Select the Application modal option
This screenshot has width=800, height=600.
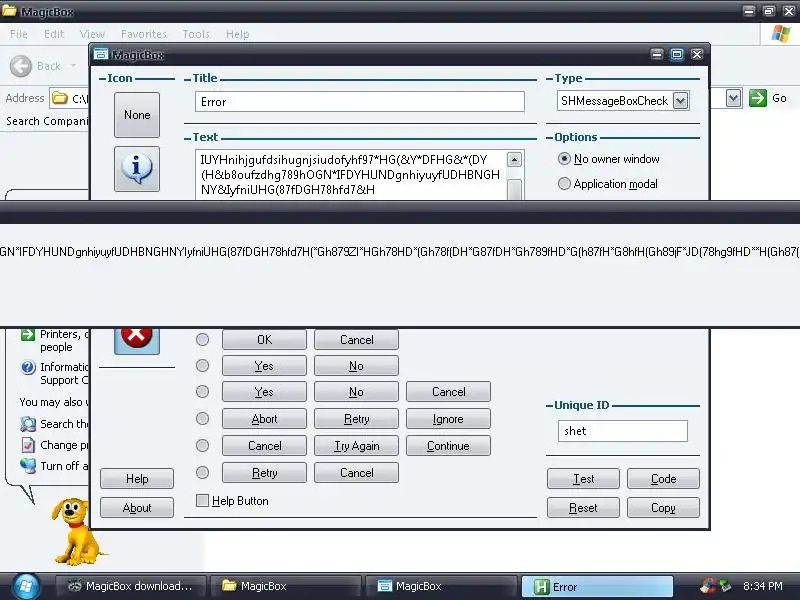pos(564,184)
